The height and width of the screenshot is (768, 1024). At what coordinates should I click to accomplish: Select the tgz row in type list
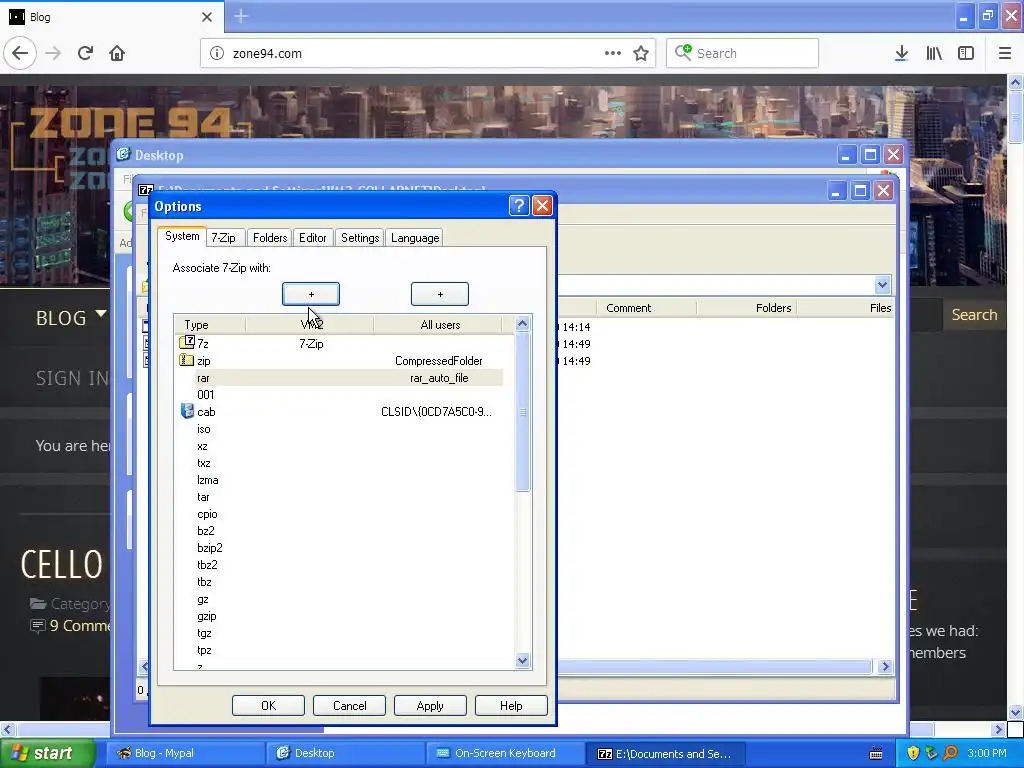pyautogui.click(x=340, y=633)
